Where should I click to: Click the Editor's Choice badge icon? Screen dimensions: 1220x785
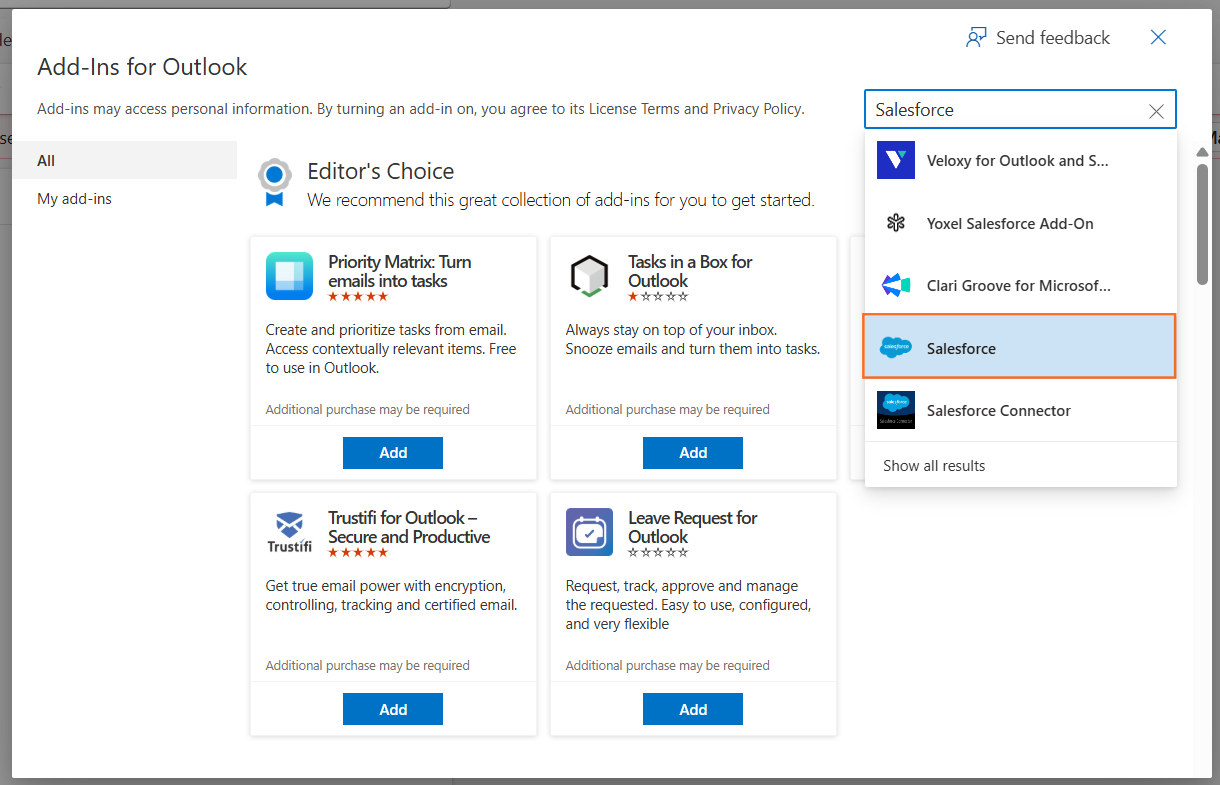coord(274,181)
